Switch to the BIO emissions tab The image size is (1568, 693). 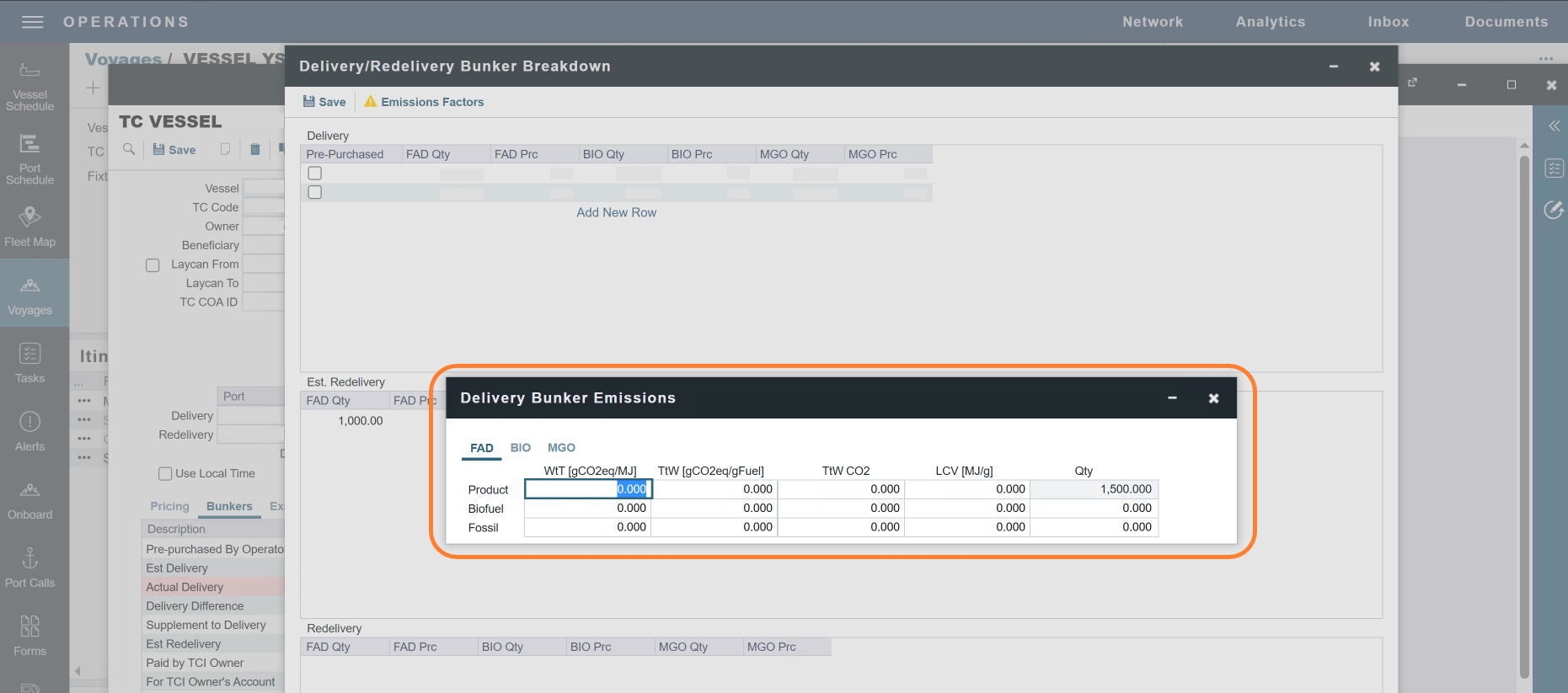[x=520, y=448]
